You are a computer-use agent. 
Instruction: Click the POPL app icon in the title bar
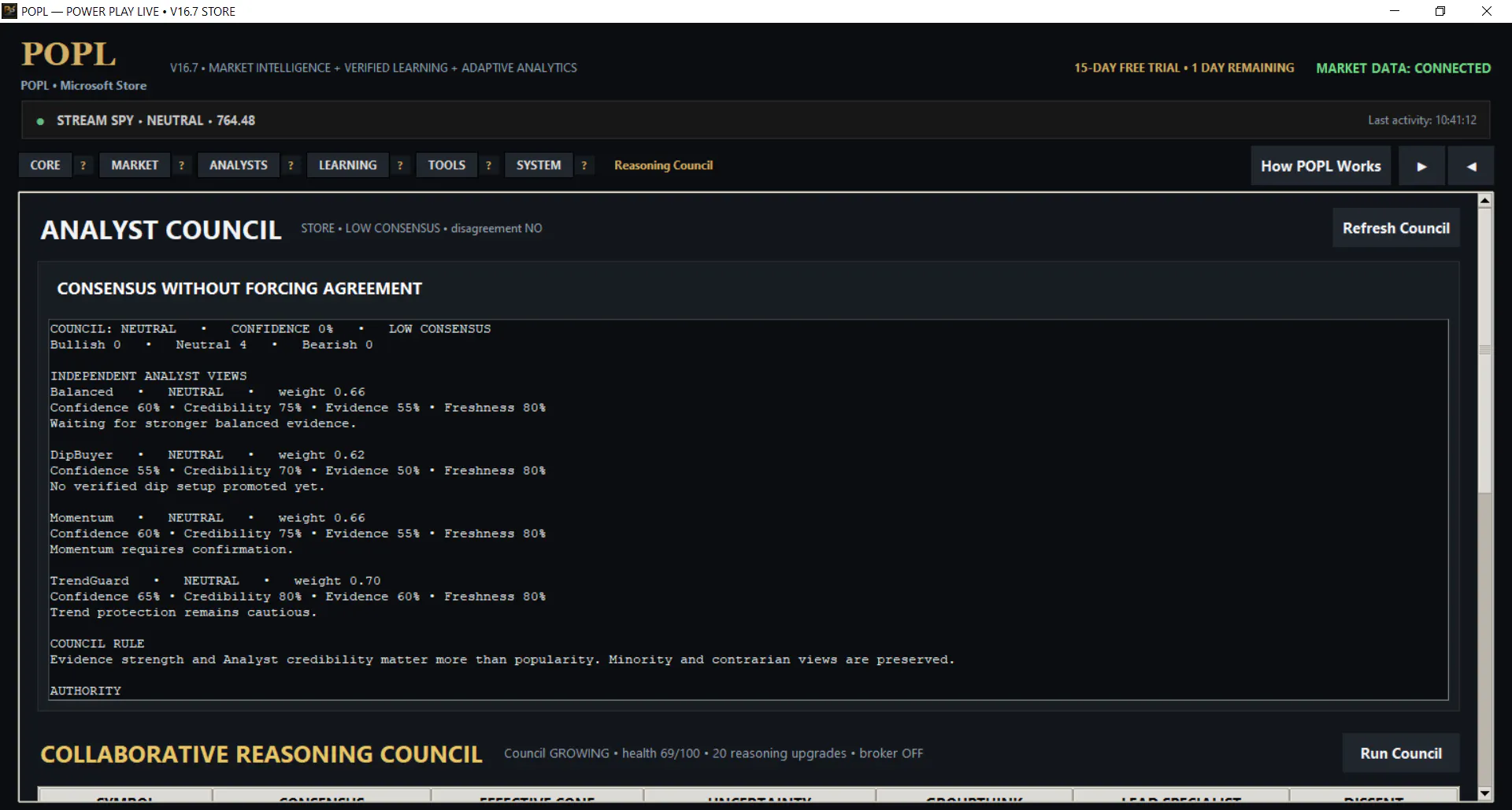[9, 11]
